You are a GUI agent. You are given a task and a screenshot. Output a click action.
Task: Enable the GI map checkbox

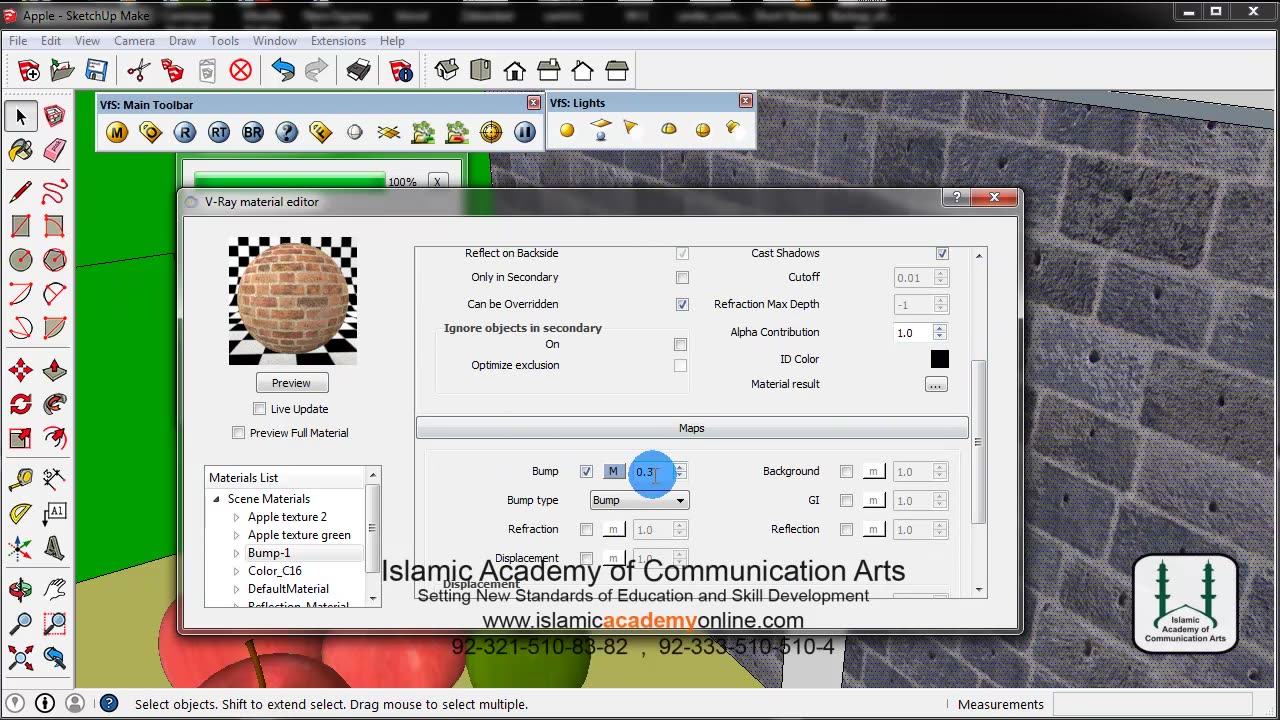846,500
